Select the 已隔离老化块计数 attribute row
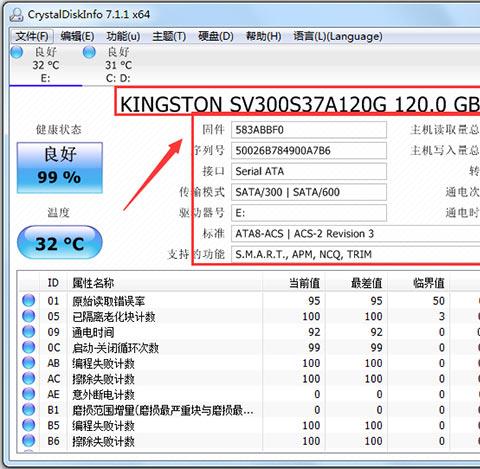Image resolution: width=480 pixels, height=469 pixels. click(249, 316)
